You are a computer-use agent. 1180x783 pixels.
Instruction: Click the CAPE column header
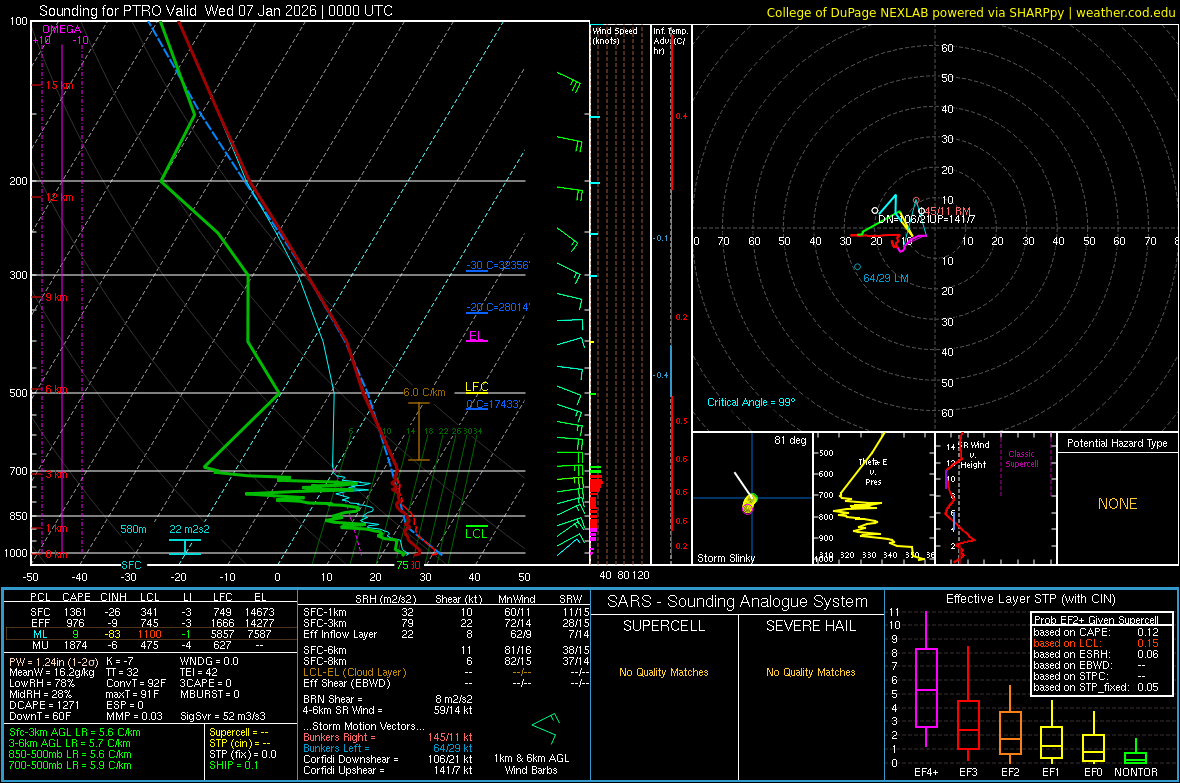[76, 597]
